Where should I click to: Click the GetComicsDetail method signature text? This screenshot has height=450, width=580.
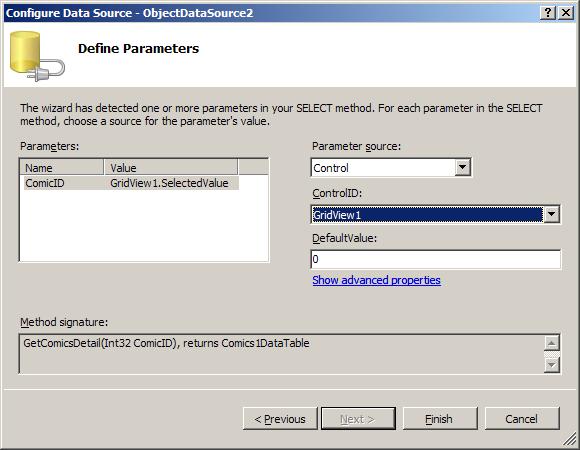166,343
